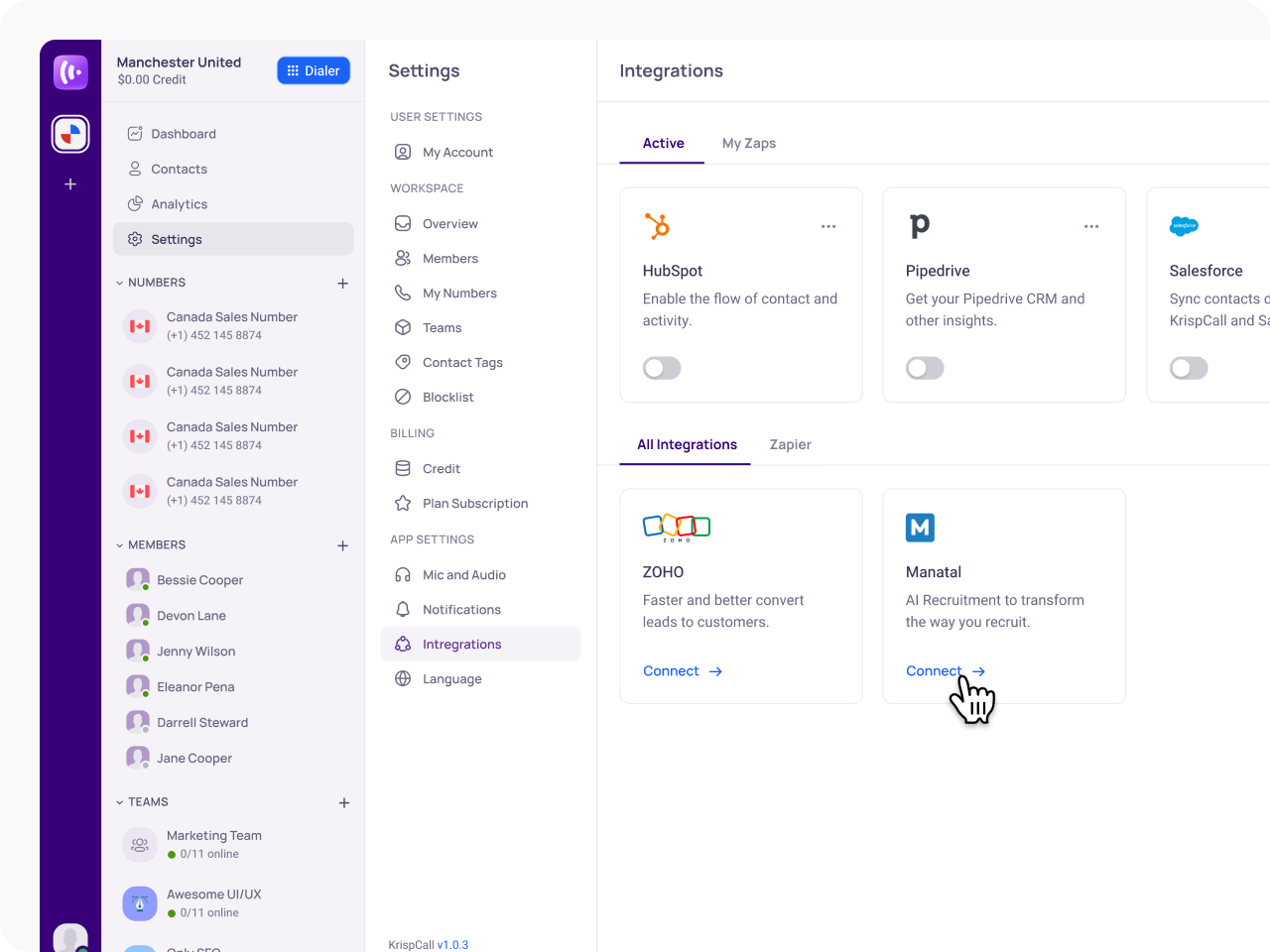Click the HubSpot logo
Image resolution: width=1270 pixels, height=952 pixels.
[x=657, y=226]
